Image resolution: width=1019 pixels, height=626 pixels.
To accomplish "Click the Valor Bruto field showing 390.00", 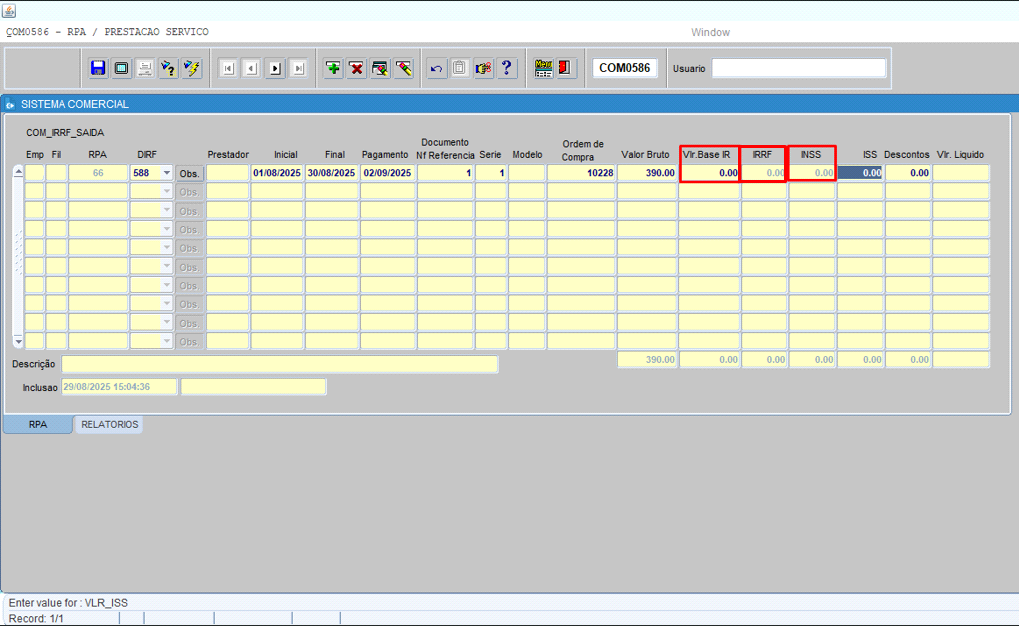I will 646,173.
